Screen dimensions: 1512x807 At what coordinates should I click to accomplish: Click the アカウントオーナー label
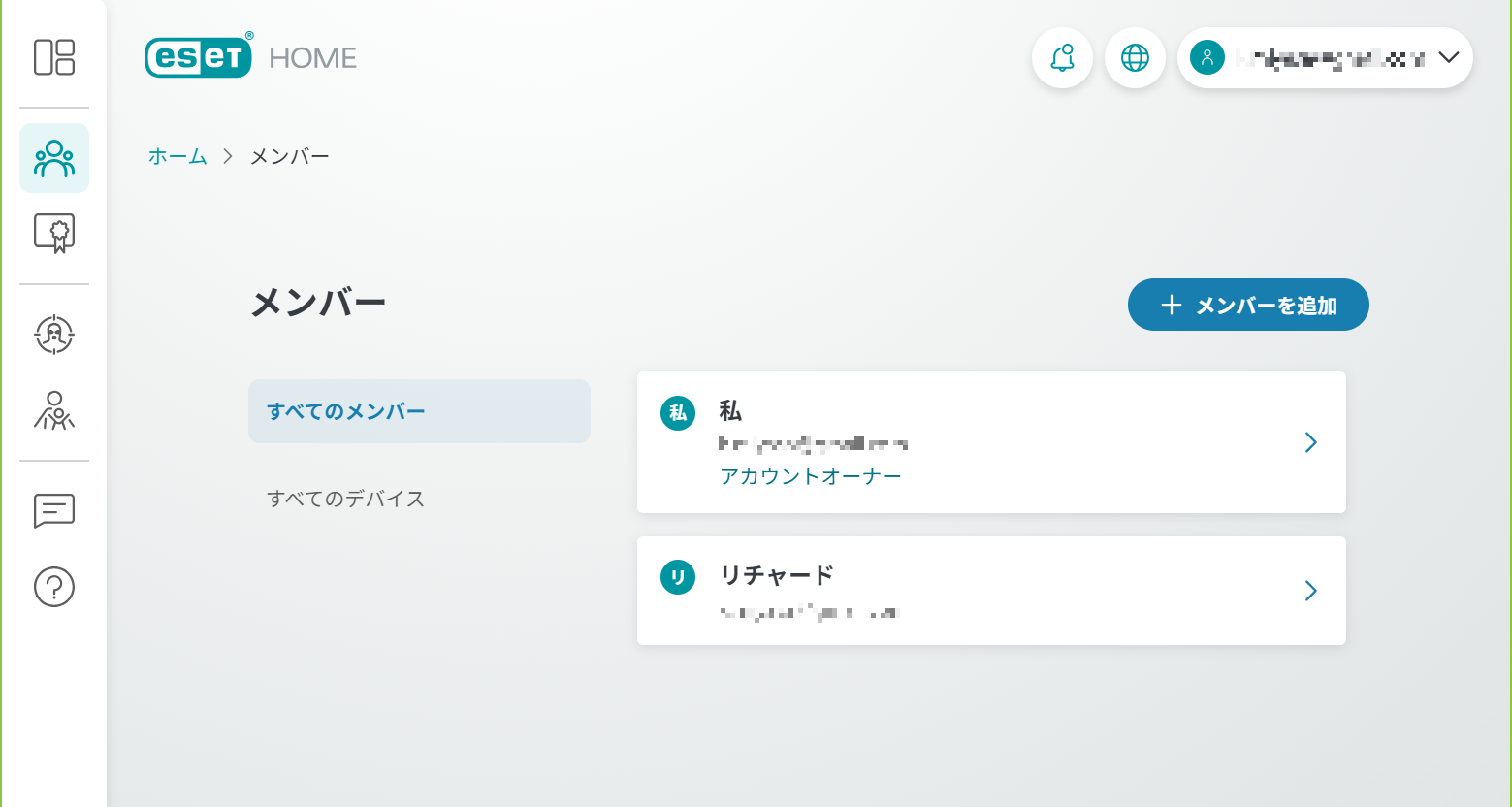tap(810, 476)
